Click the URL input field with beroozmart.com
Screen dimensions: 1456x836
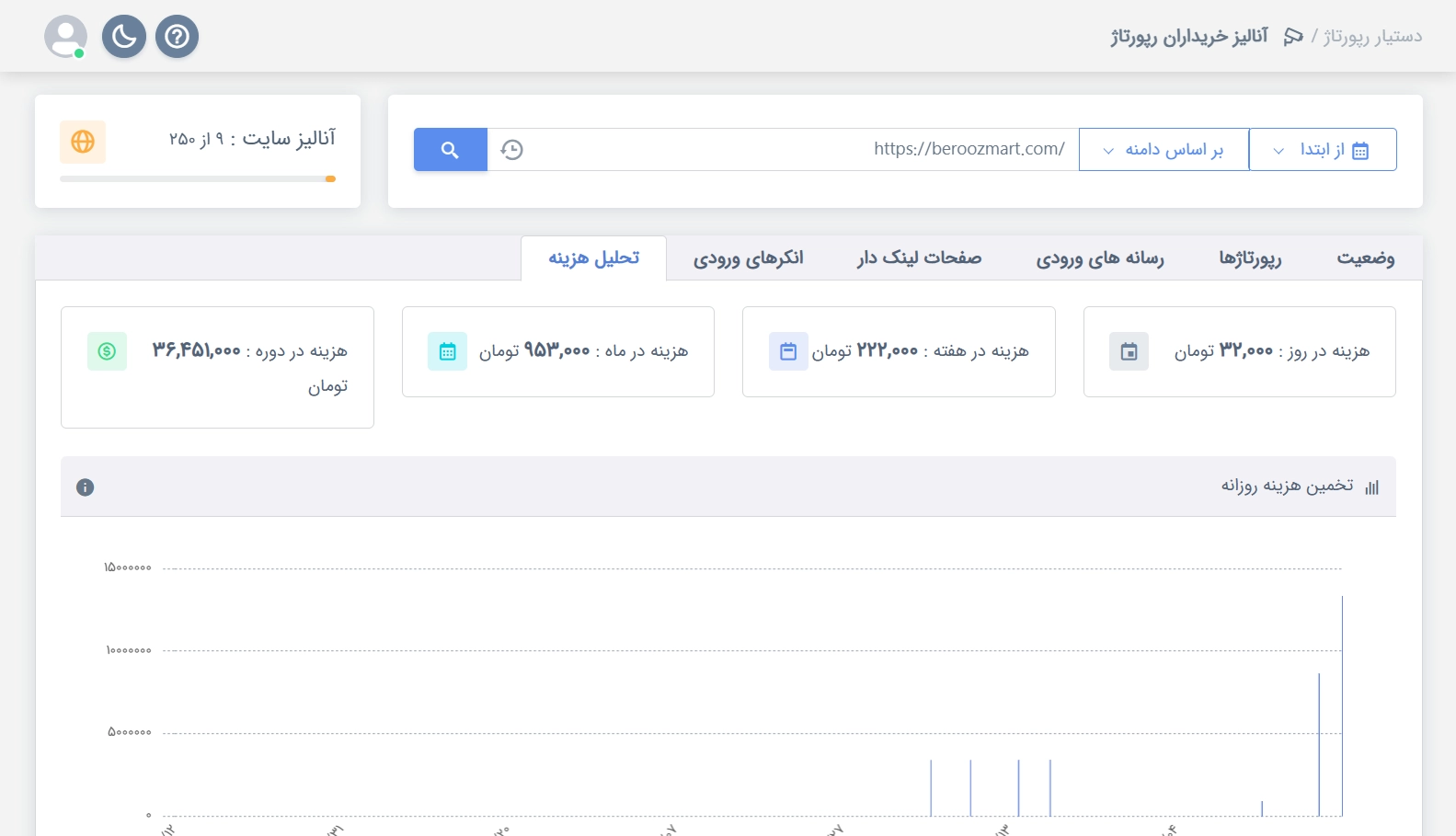click(x=783, y=150)
